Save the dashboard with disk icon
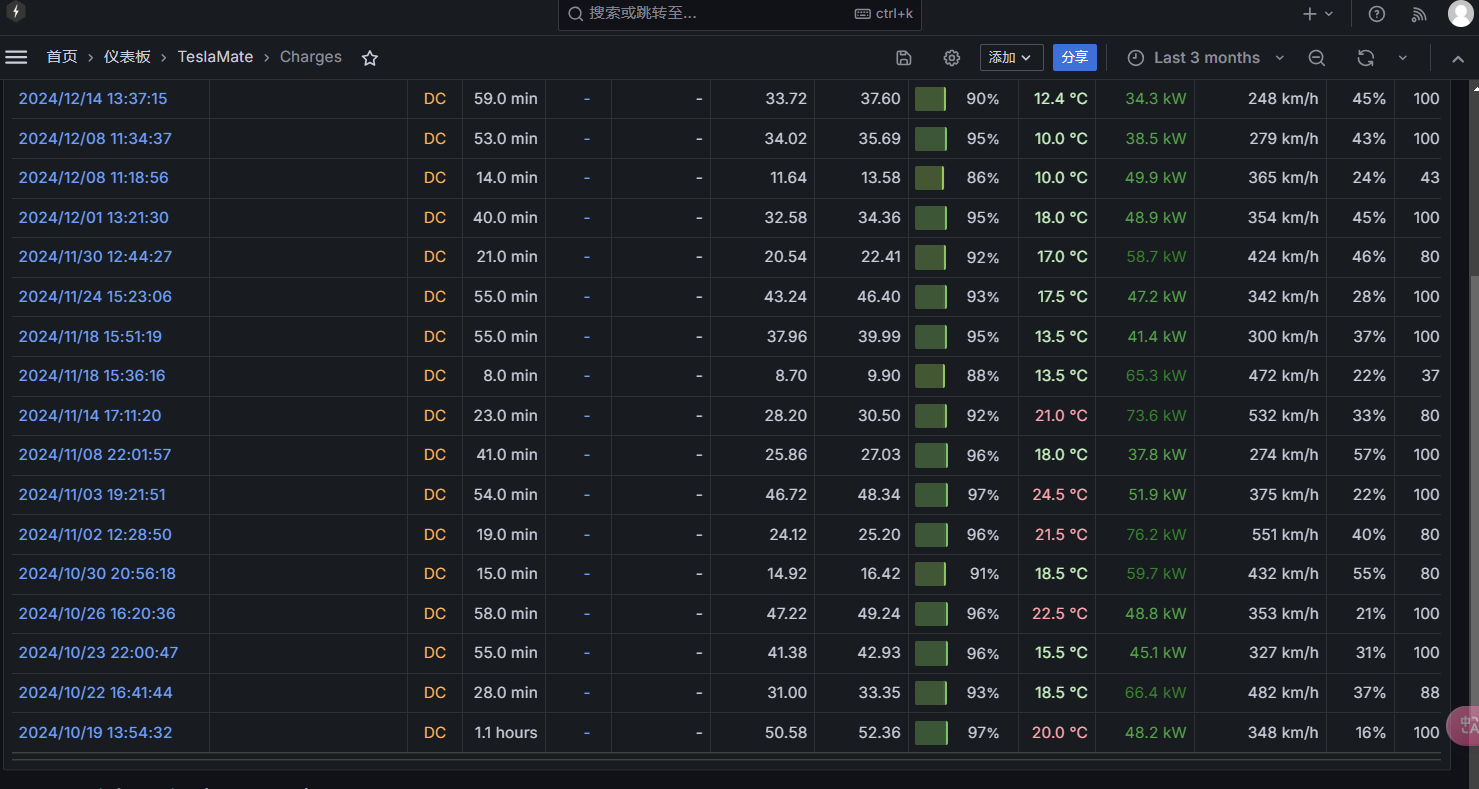 pos(904,58)
